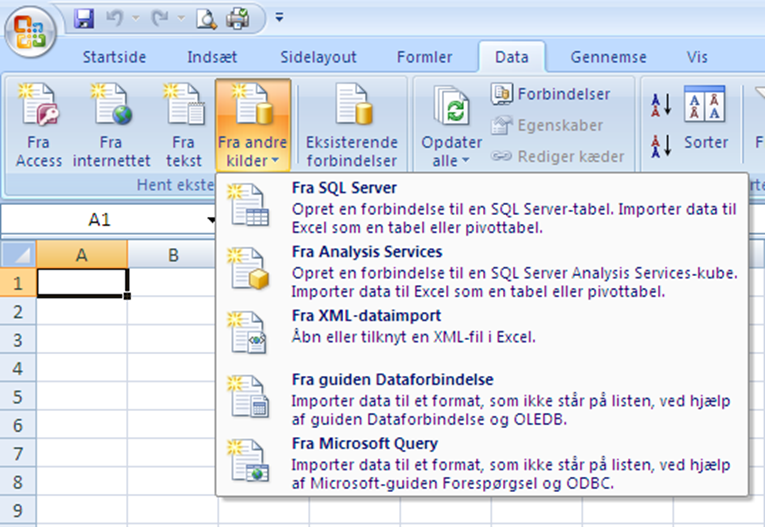765x527 pixels.
Task: Choose Fra XML-dataimport menu entry
Action: pos(482,335)
